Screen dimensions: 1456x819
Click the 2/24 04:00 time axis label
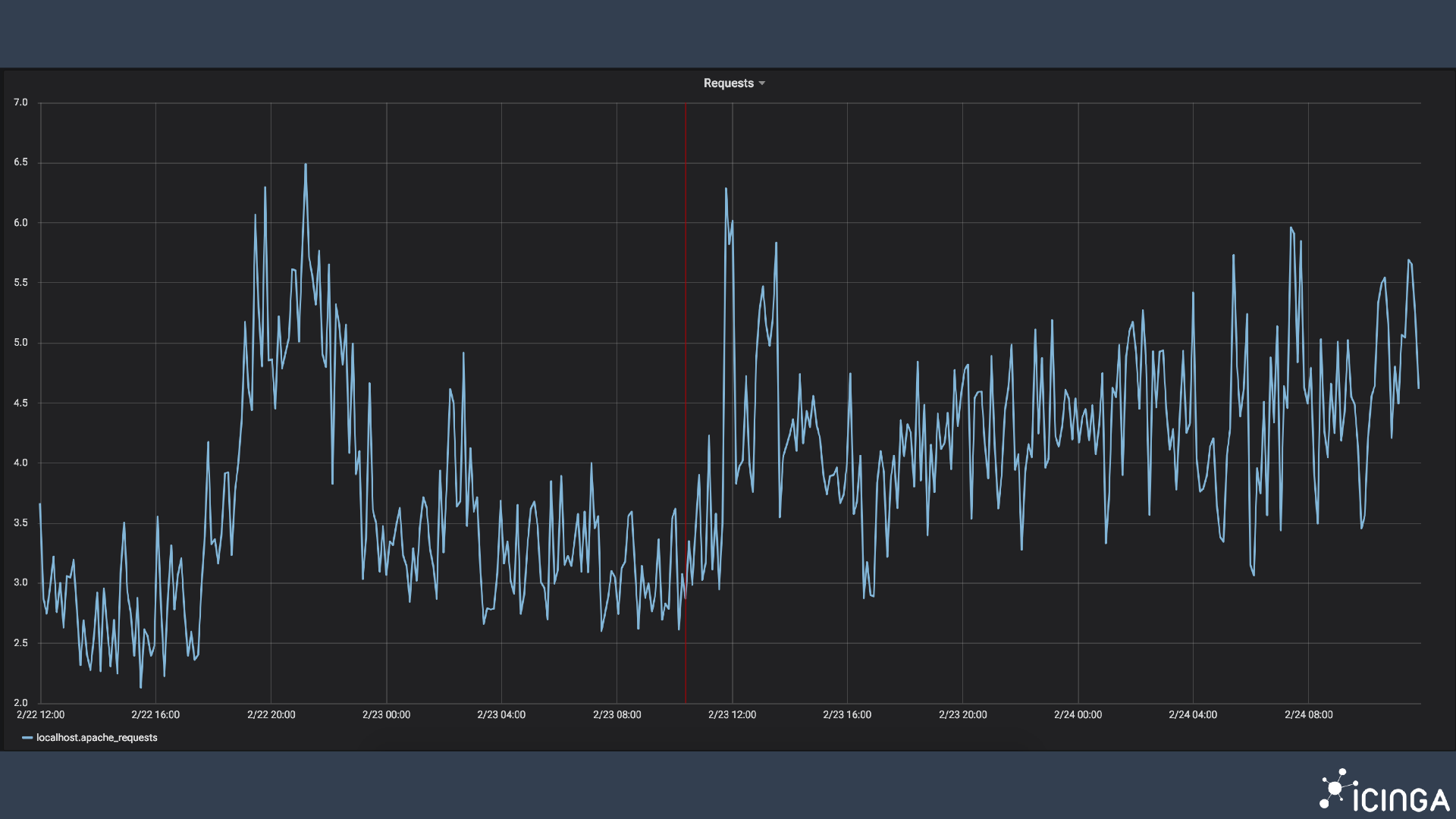[x=1193, y=715]
